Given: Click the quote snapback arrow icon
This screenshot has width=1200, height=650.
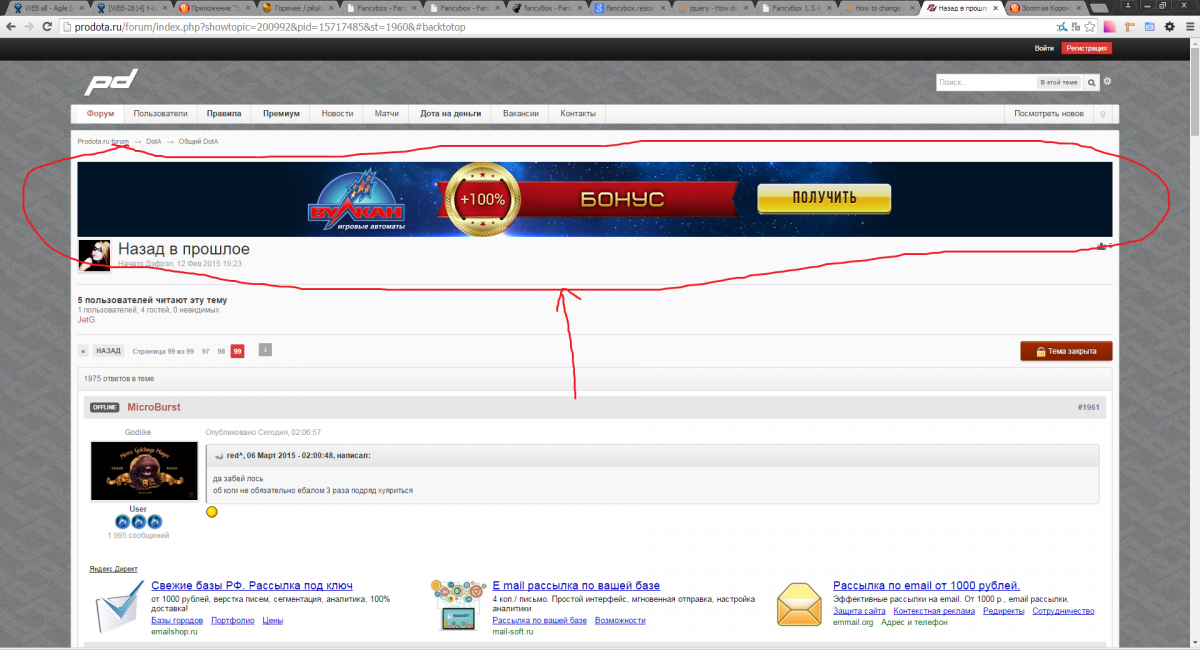Looking at the screenshot, I should 219,455.
